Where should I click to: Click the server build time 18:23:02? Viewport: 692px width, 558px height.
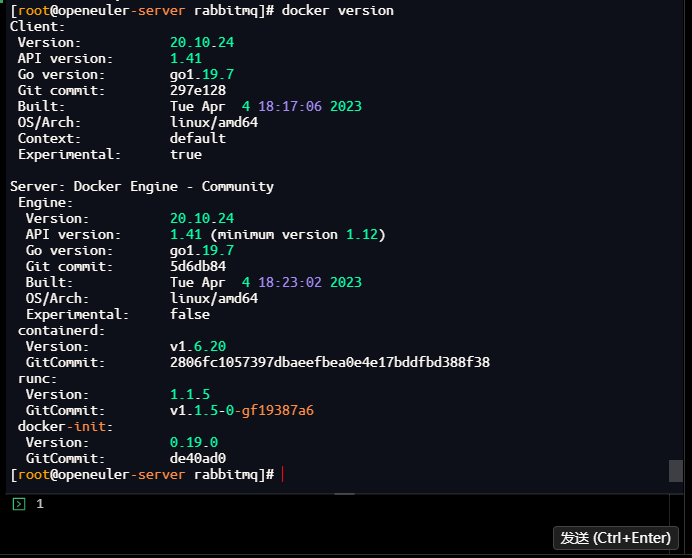pyautogui.click(x=290, y=283)
